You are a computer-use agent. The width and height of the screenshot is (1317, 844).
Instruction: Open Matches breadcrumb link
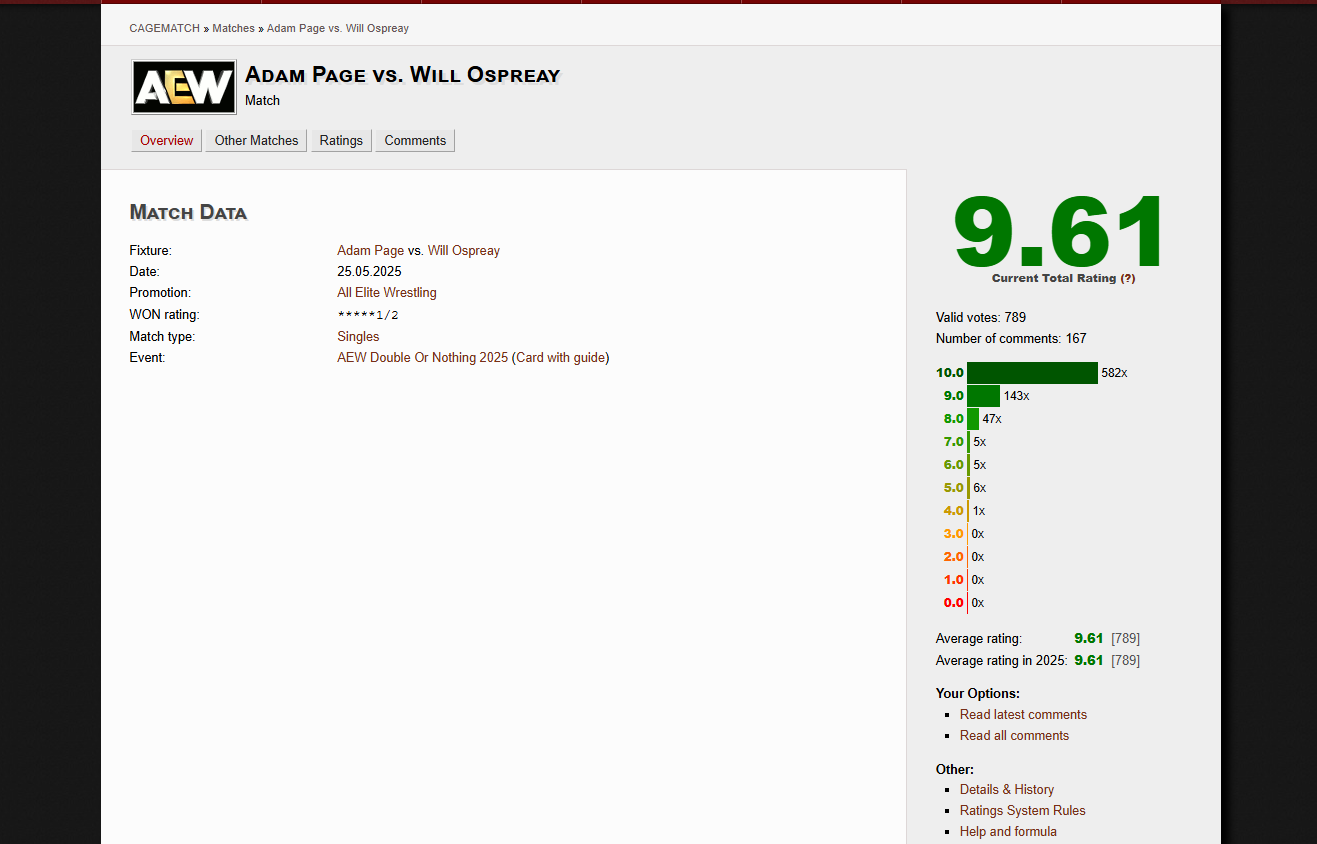[x=233, y=28]
